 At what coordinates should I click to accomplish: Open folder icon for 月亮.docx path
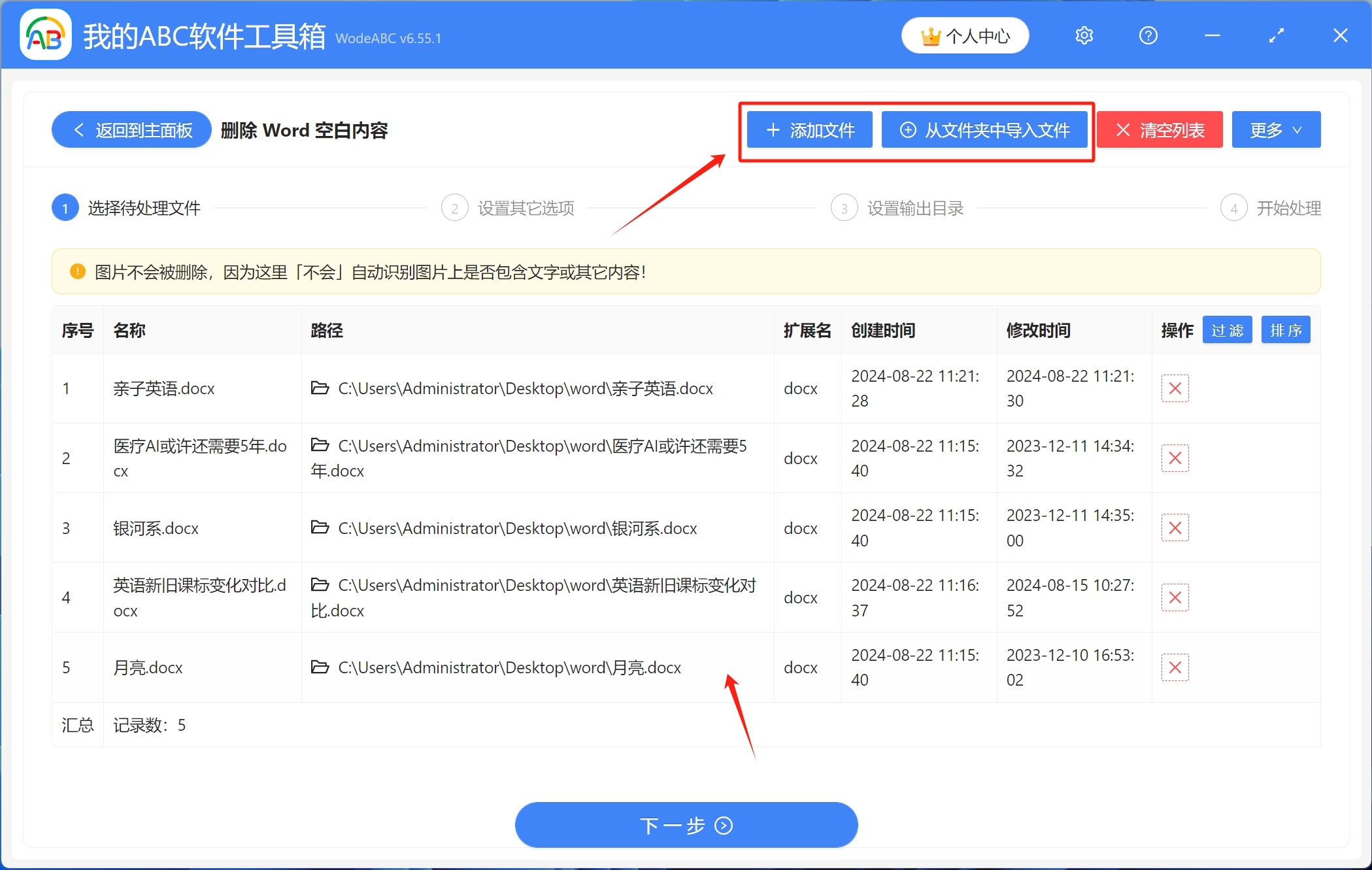320,667
